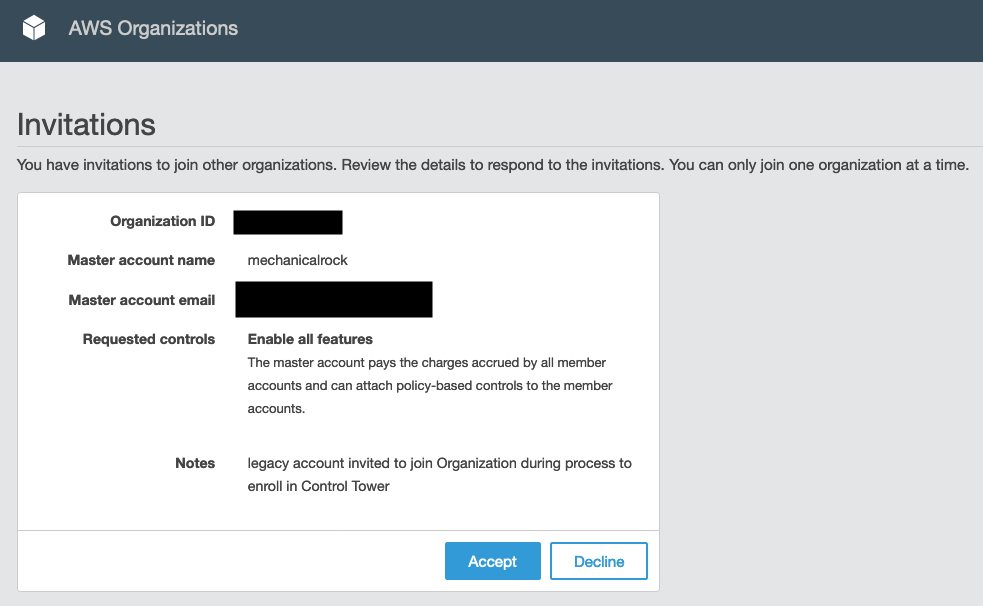Click the master account pays charges description

[x=430, y=385]
